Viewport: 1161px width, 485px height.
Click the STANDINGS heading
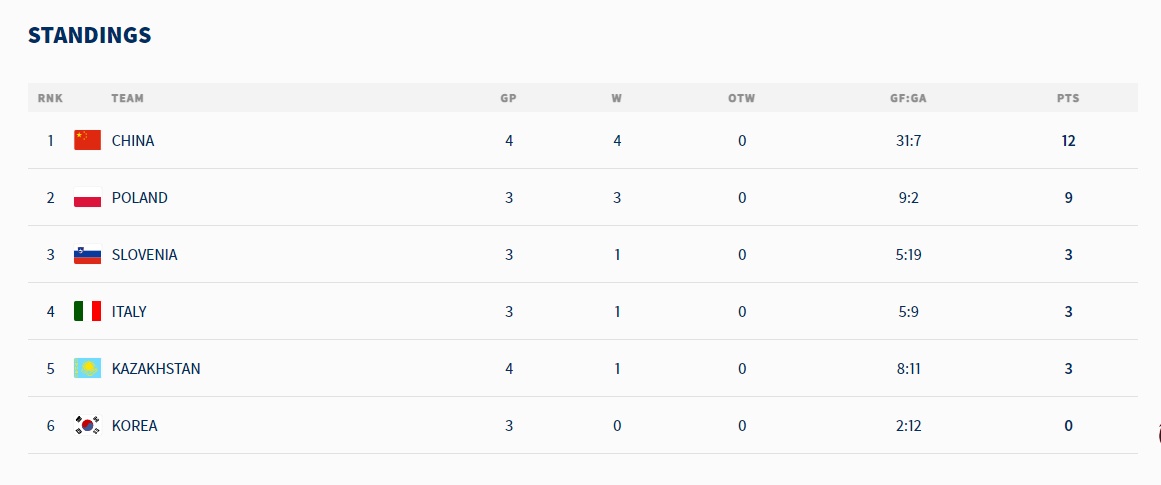coord(89,35)
